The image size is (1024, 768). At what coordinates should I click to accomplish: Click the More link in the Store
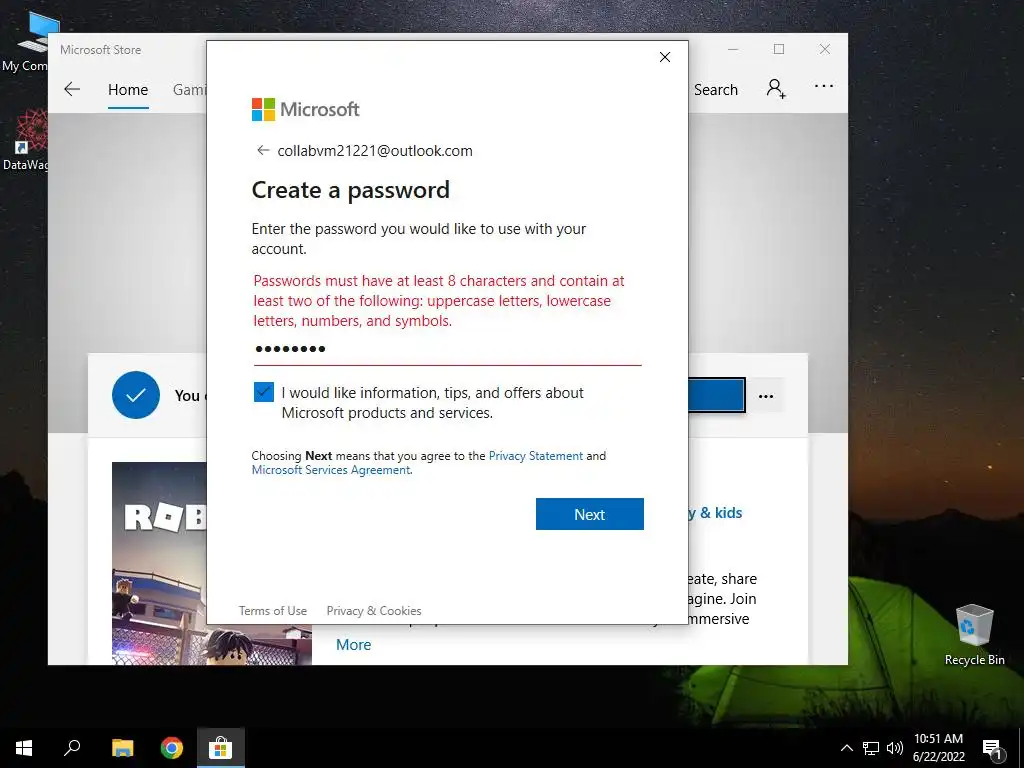pyautogui.click(x=353, y=645)
